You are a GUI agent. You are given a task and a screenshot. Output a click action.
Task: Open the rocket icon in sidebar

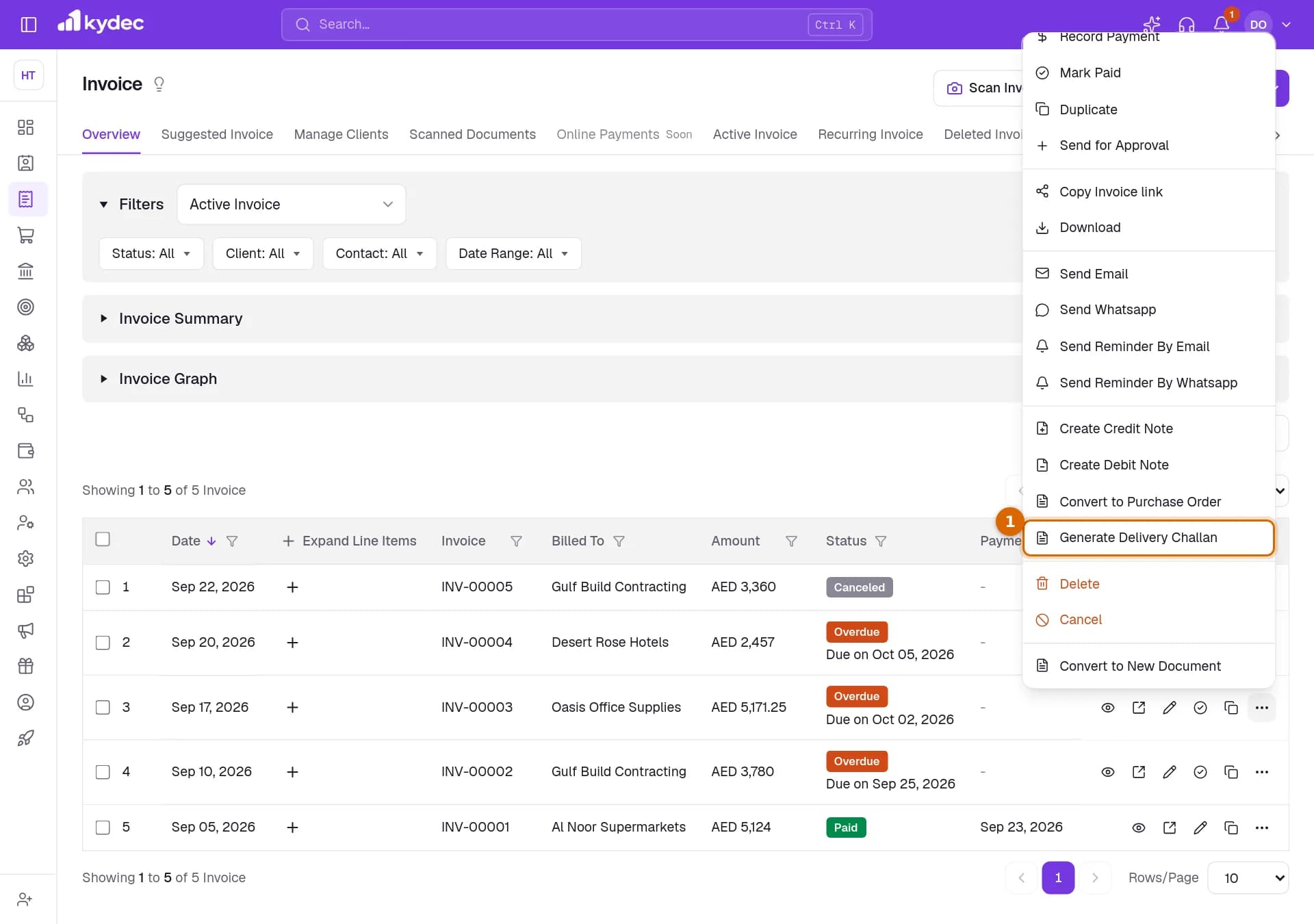[x=26, y=738]
